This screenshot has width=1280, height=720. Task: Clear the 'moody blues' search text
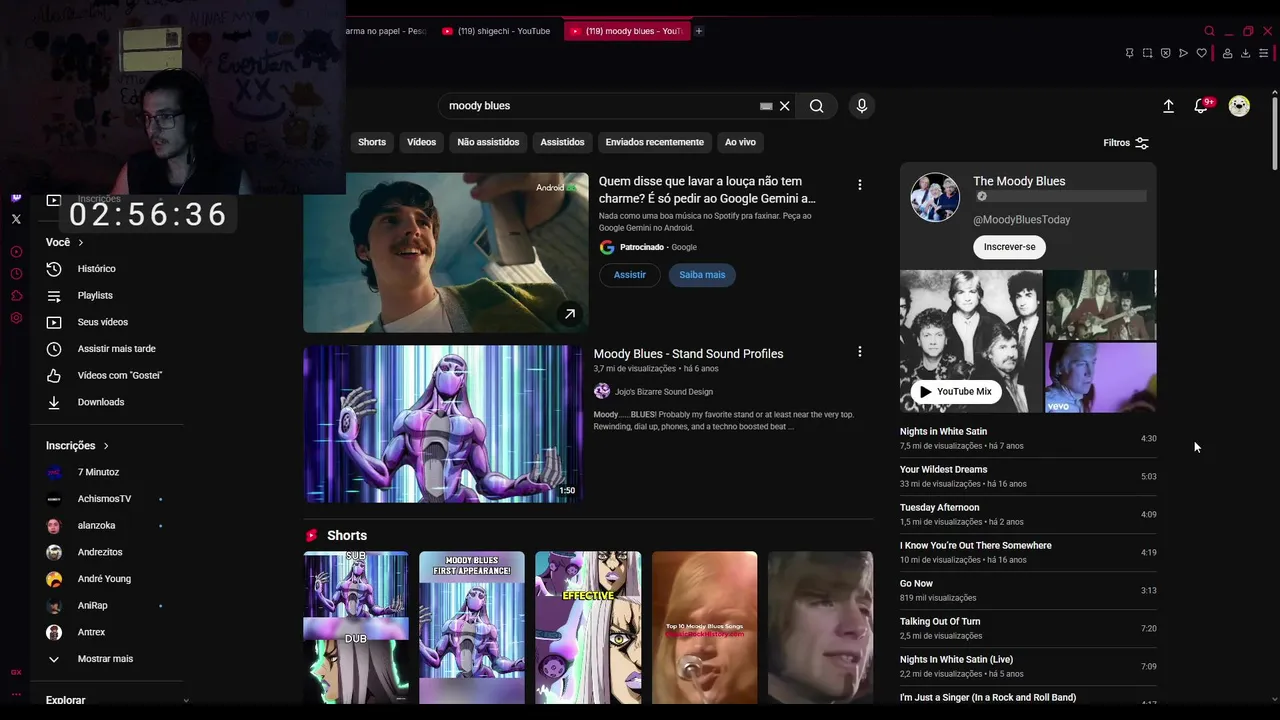tap(785, 106)
